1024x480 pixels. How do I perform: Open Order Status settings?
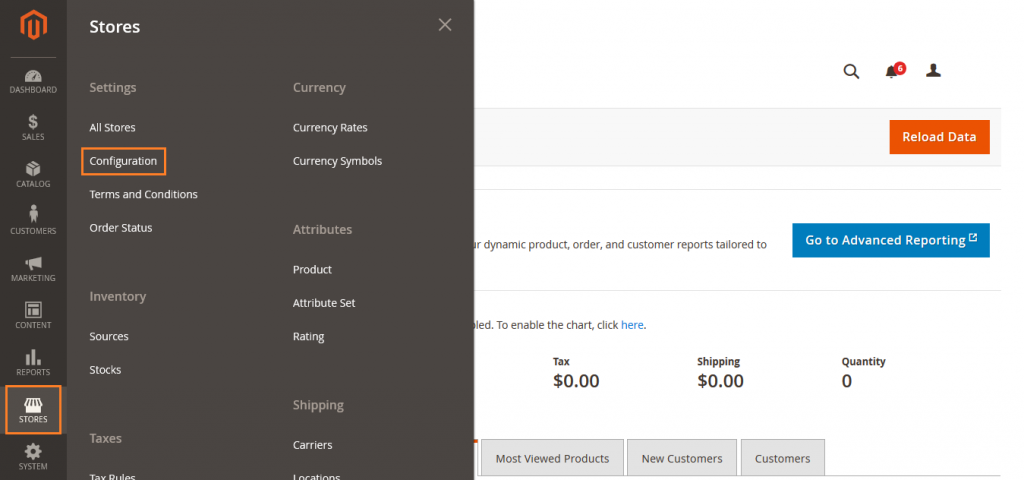(x=121, y=227)
